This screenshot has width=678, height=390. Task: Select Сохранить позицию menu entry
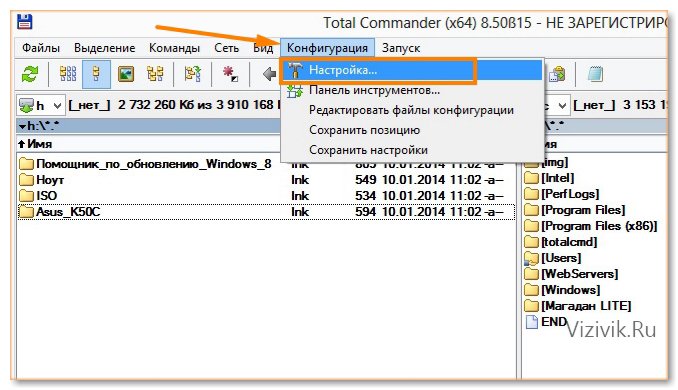[x=412, y=130]
